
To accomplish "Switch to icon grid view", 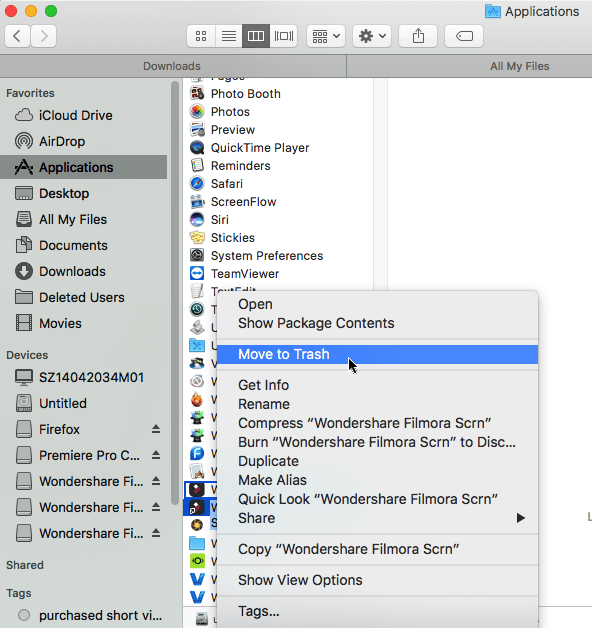I will tap(201, 36).
